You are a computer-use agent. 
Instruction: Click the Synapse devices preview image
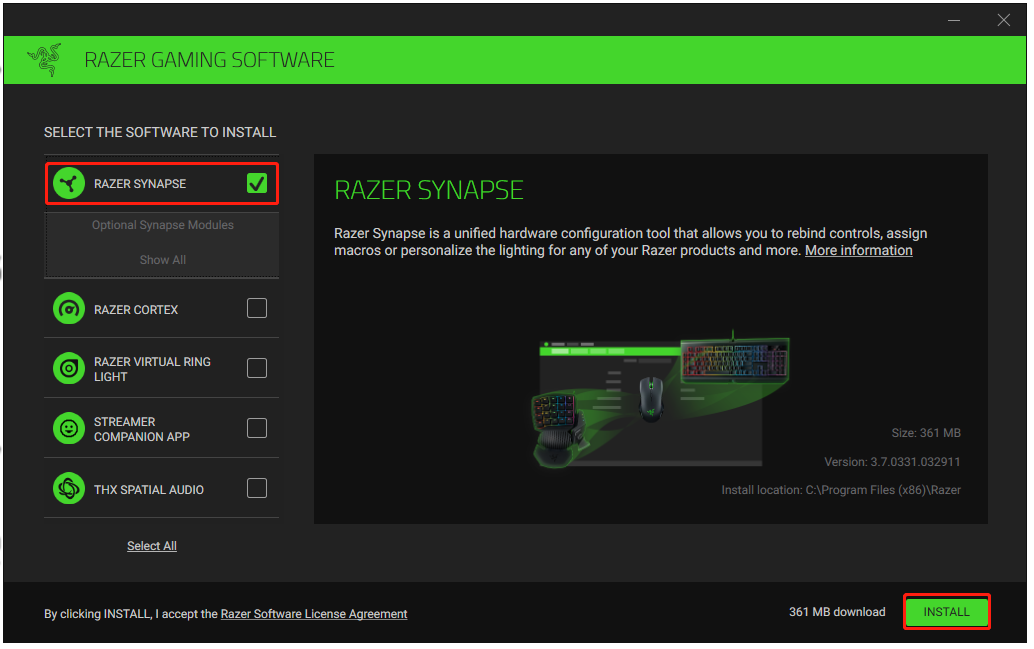pyautogui.click(x=660, y=400)
